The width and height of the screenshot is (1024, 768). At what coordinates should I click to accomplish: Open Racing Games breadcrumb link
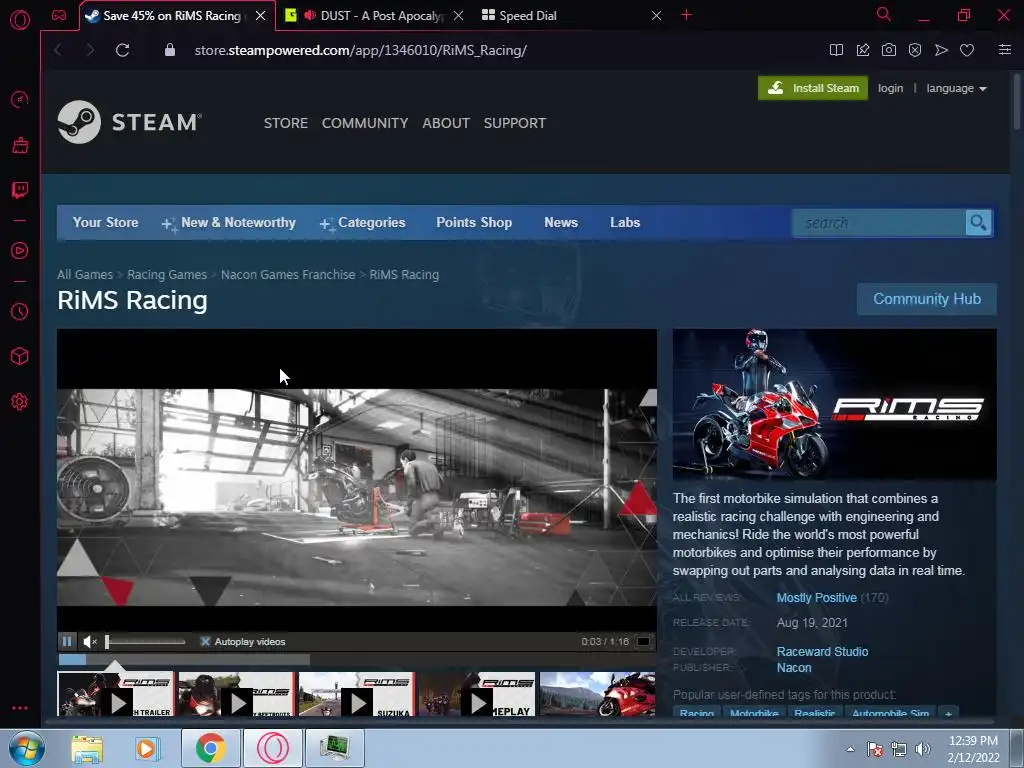click(167, 275)
